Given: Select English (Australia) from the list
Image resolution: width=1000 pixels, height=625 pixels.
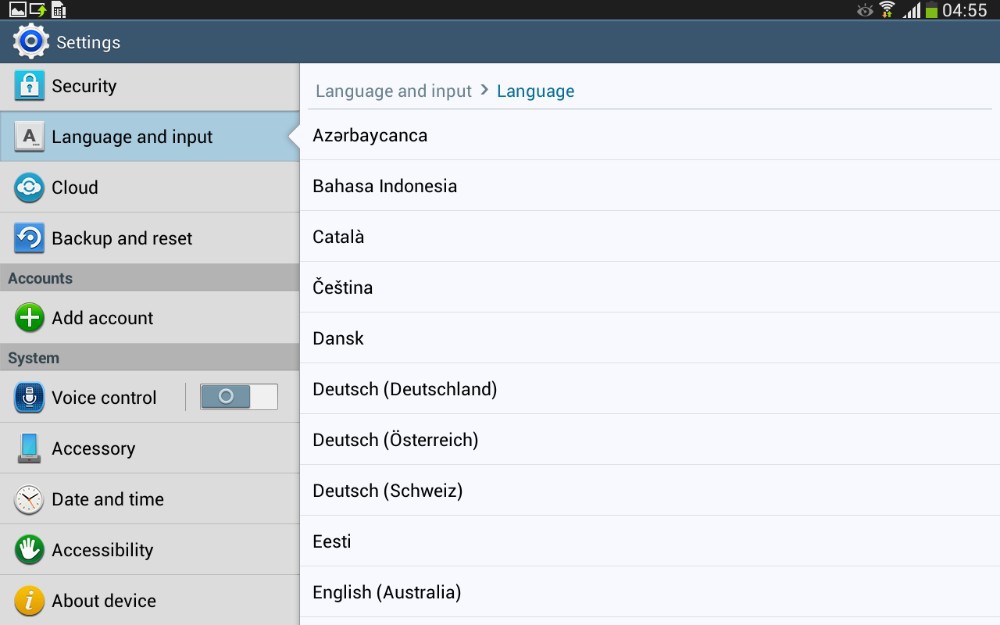Looking at the screenshot, I should 387,592.
